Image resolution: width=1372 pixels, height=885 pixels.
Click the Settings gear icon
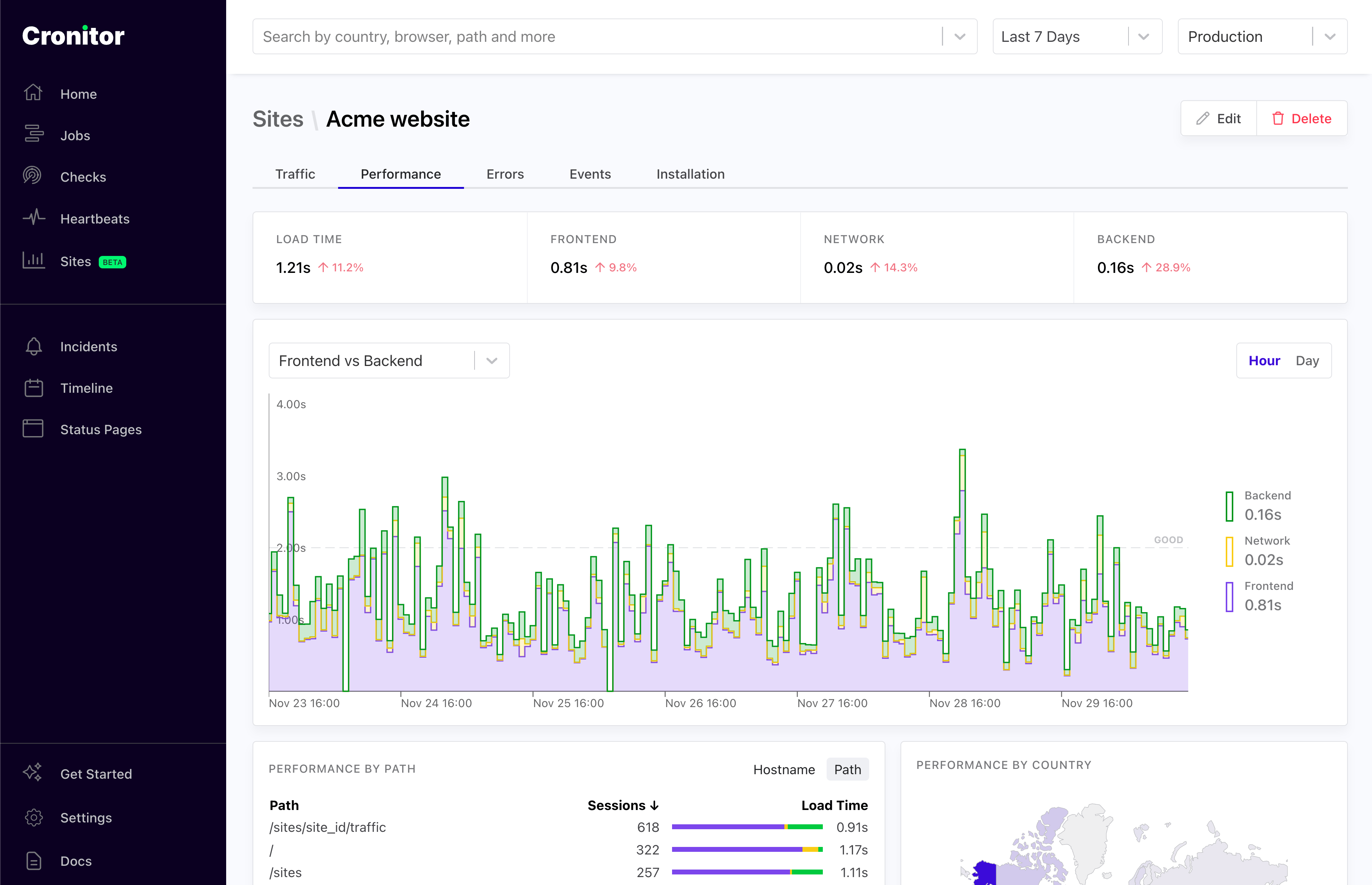33,817
